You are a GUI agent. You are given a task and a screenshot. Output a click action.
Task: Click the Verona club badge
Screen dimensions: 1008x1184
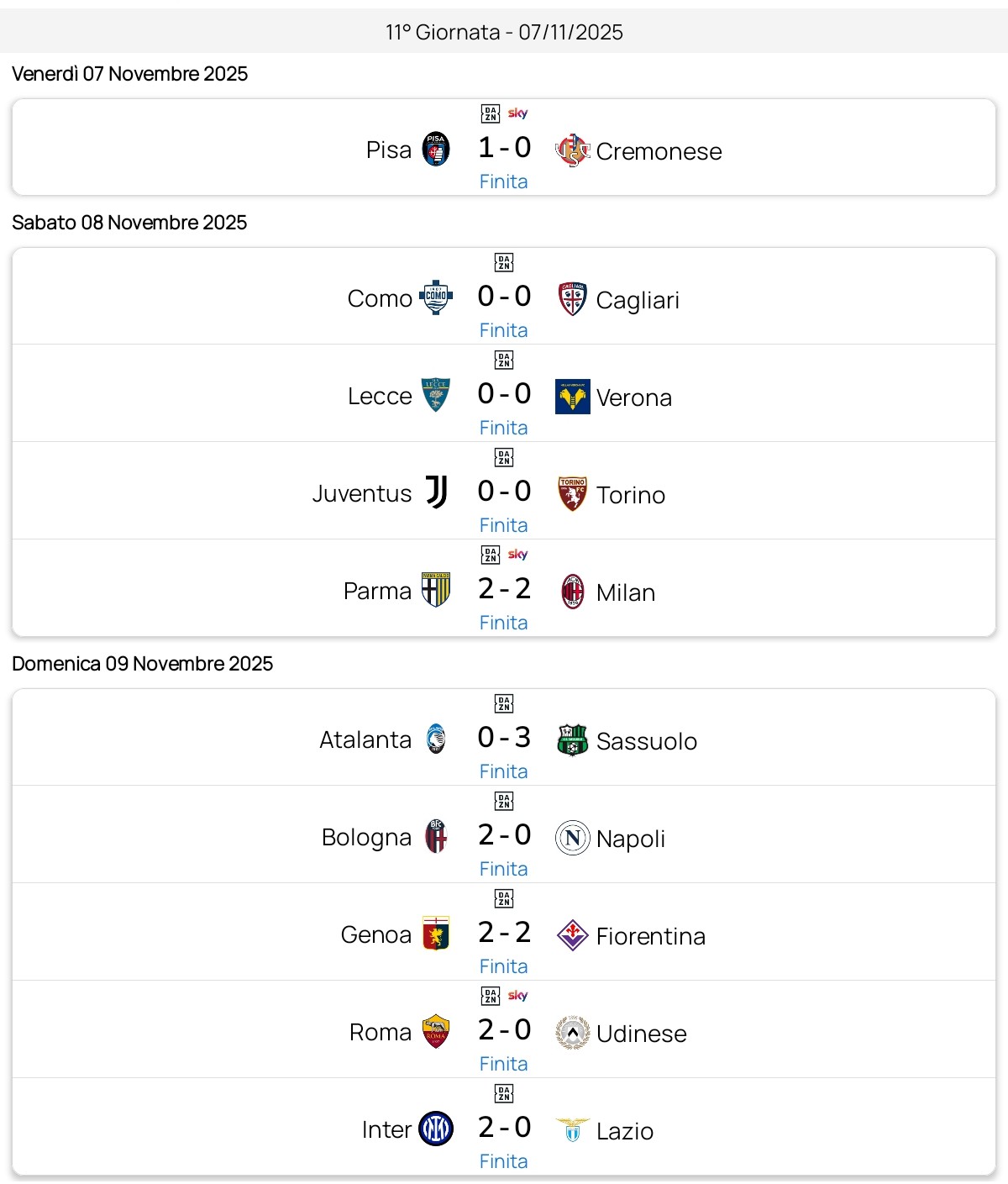[x=573, y=397]
